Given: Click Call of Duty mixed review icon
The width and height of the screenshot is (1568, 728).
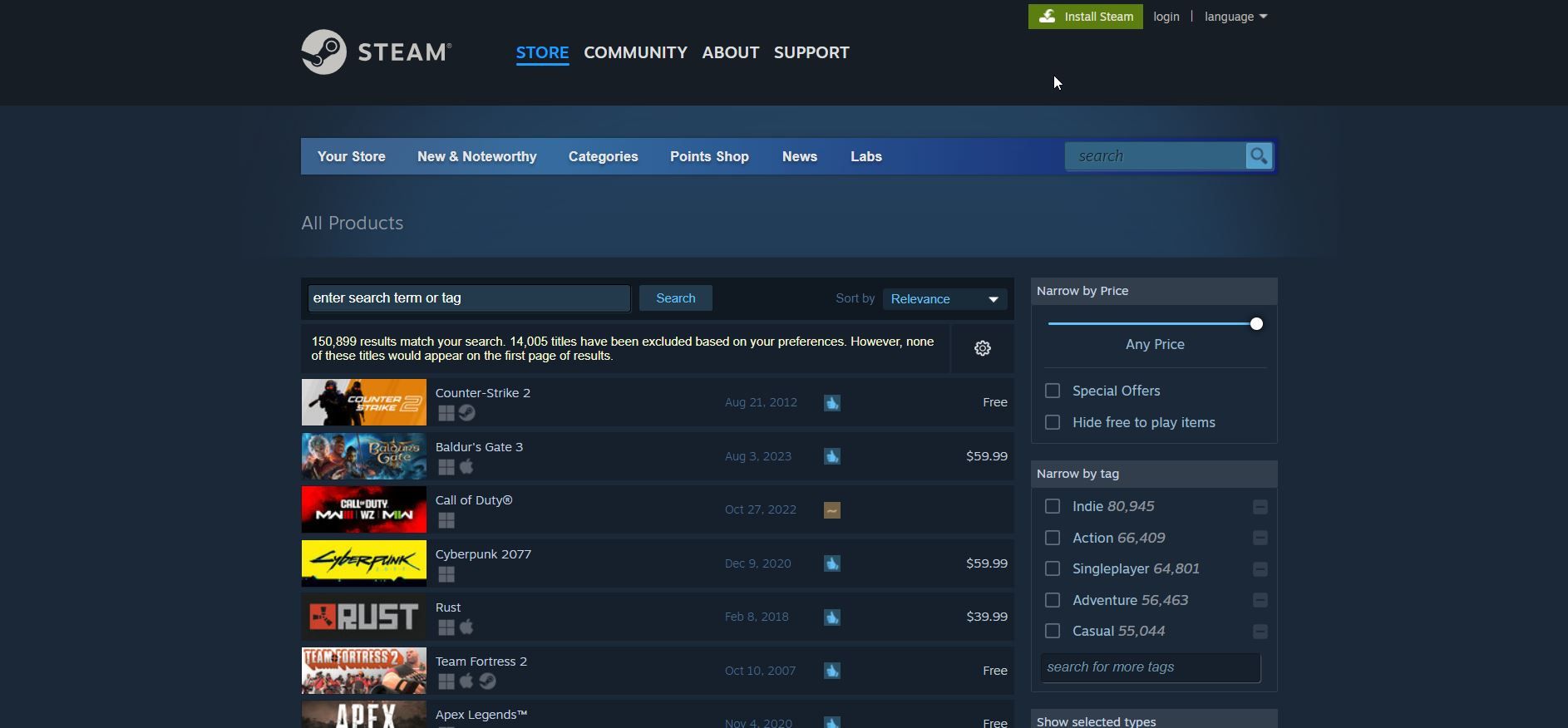Looking at the screenshot, I should pyautogui.click(x=831, y=510).
